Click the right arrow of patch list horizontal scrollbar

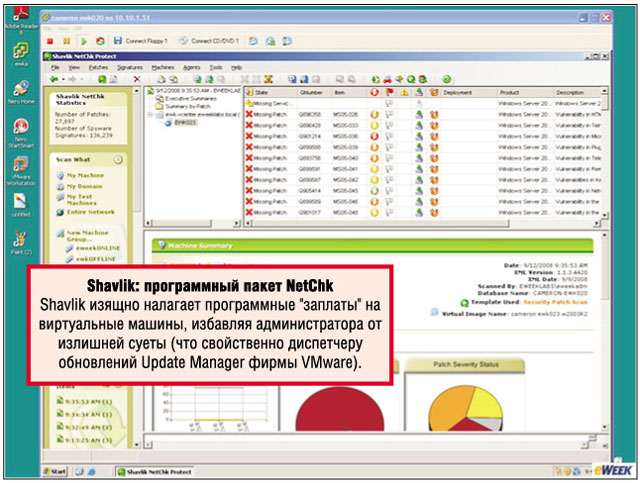(597, 223)
